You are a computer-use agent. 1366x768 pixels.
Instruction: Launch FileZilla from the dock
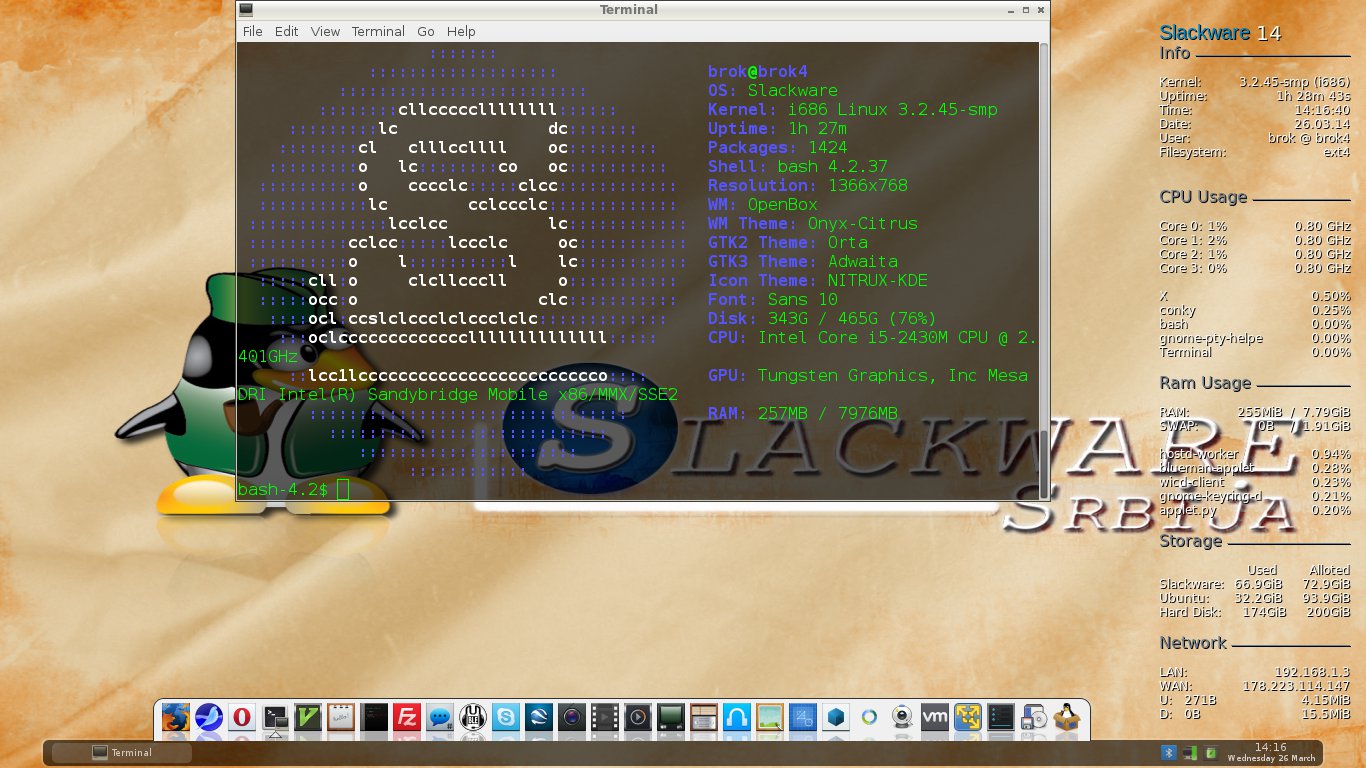tap(407, 717)
